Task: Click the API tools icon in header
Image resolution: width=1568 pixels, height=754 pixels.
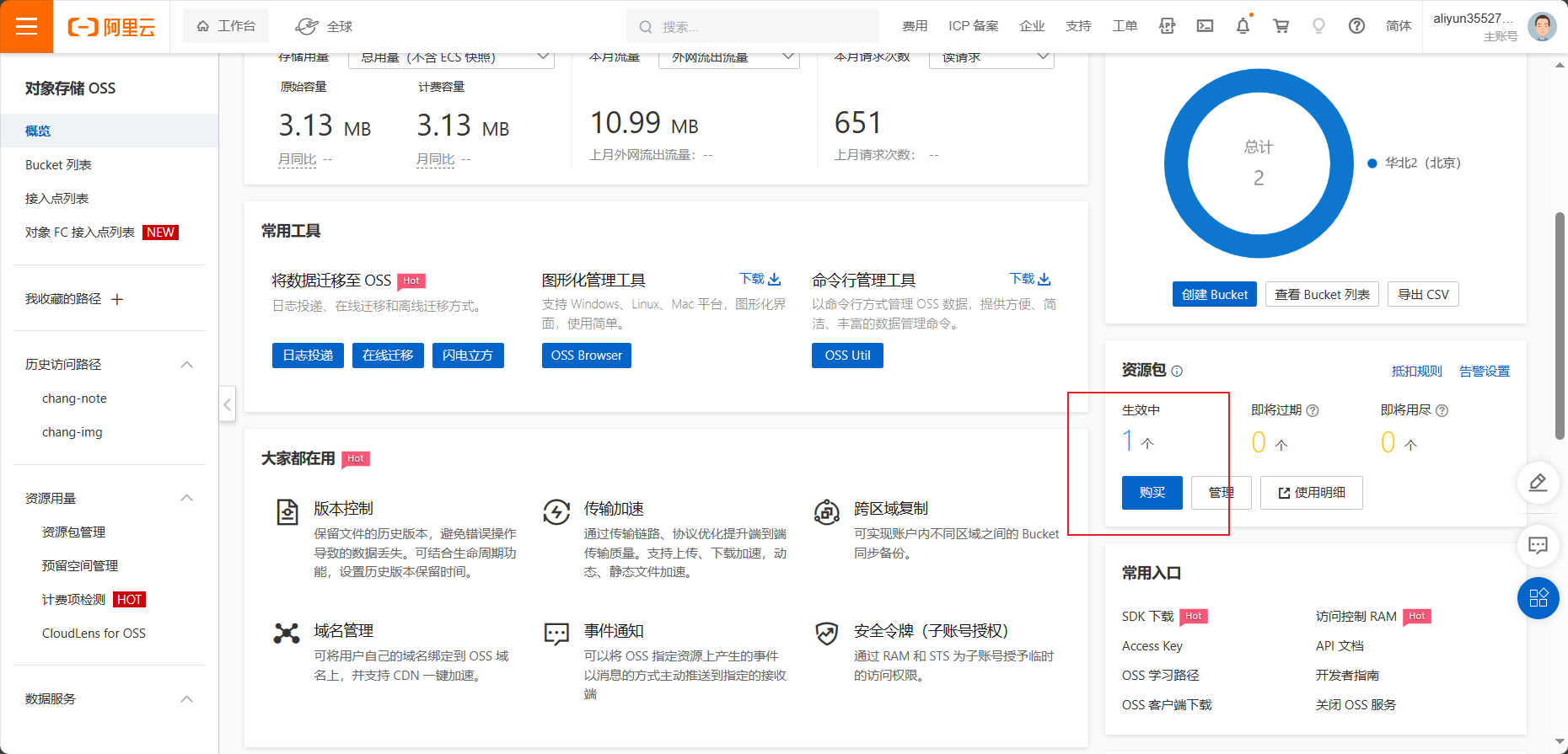Action: pyautogui.click(x=1167, y=26)
